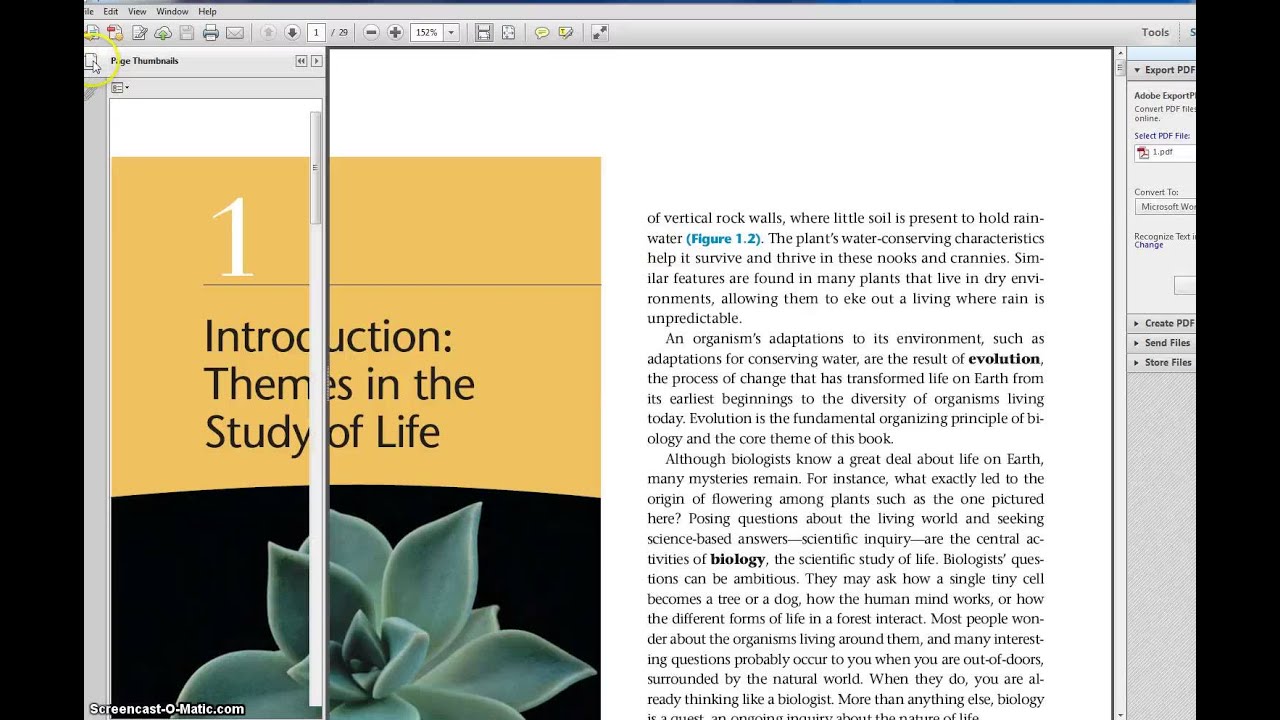Screen dimensions: 1280x720
Task: Click the page number field showing 1
Action: pos(316,33)
